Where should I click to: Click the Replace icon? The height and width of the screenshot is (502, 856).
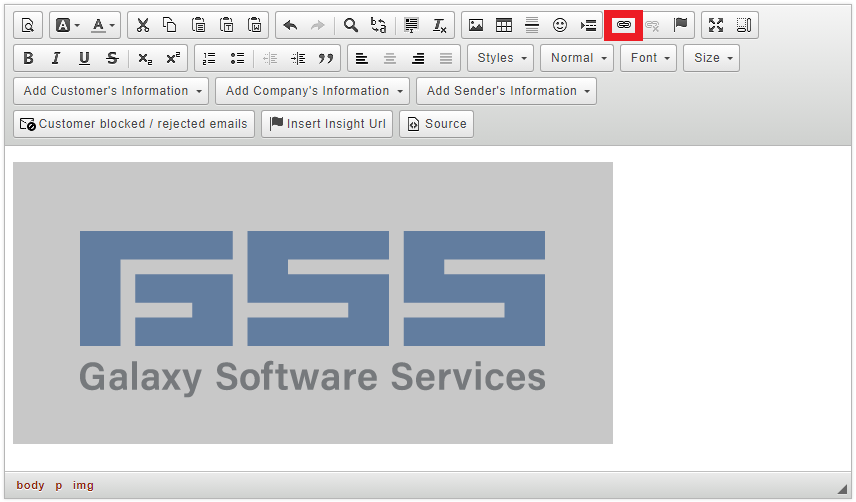click(x=378, y=25)
